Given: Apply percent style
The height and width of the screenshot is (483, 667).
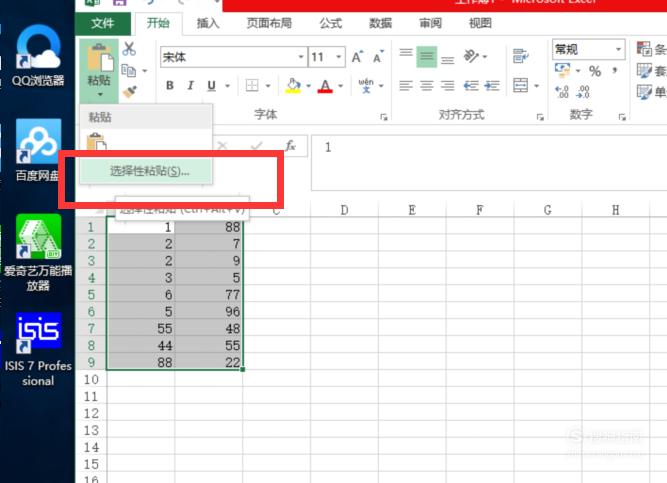Looking at the screenshot, I should click(595, 71).
